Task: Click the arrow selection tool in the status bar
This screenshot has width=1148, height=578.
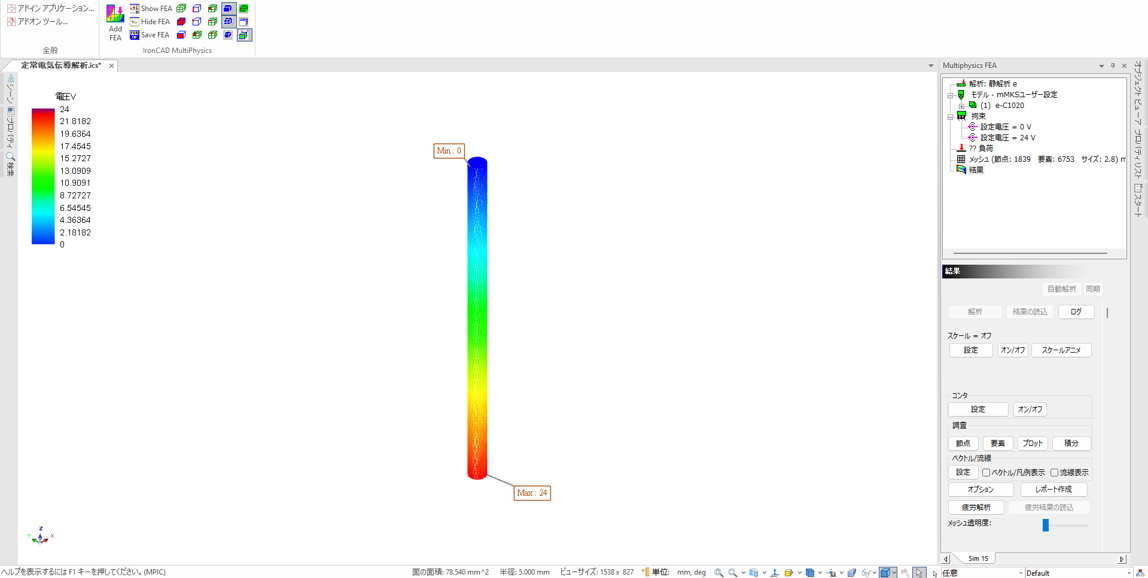Action: point(920,572)
